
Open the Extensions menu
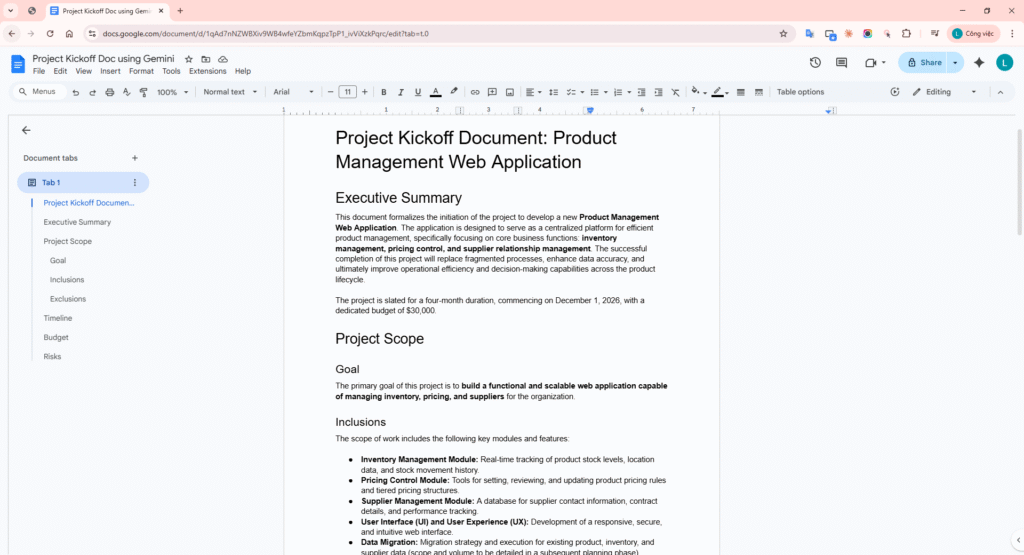coord(207,72)
